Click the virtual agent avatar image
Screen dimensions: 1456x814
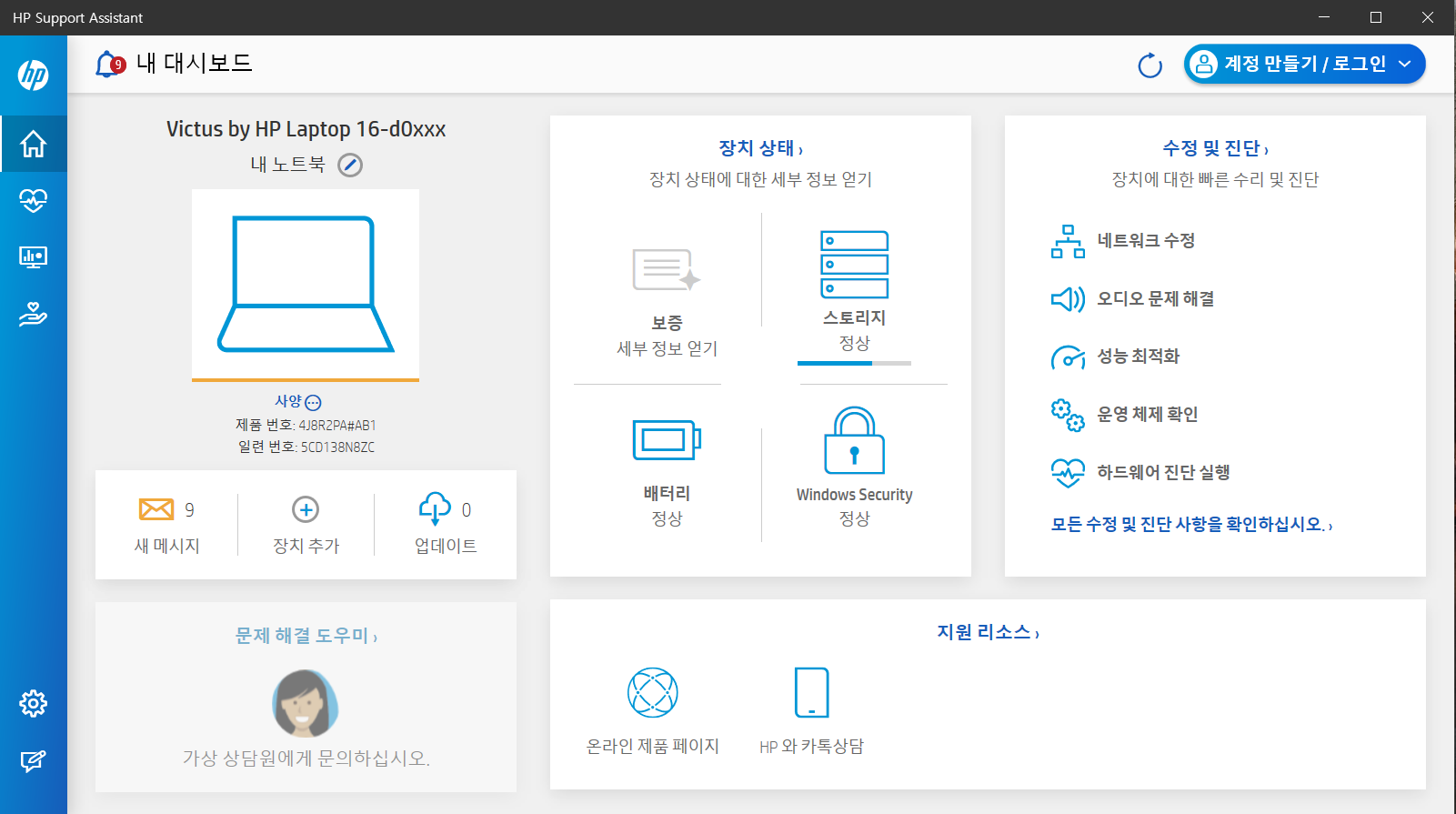click(306, 703)
